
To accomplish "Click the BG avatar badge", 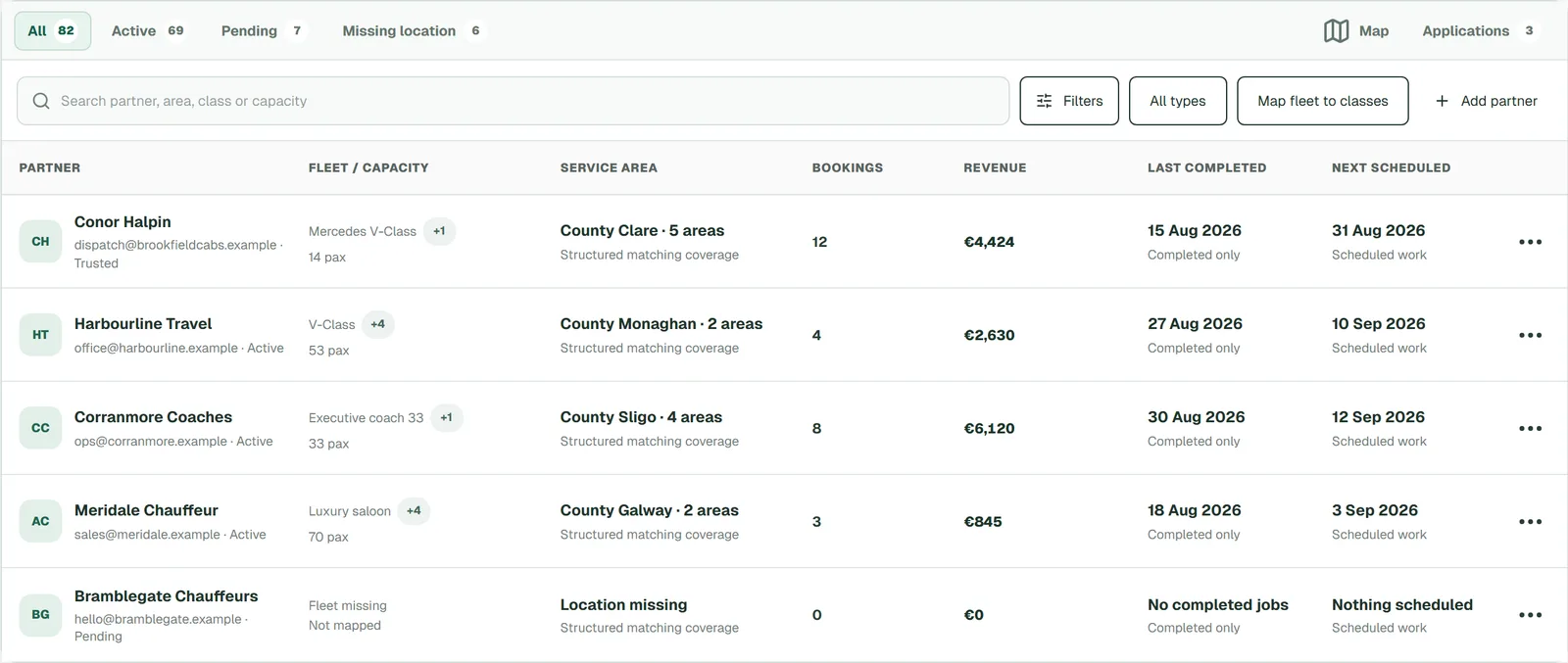I will [40, 615].
